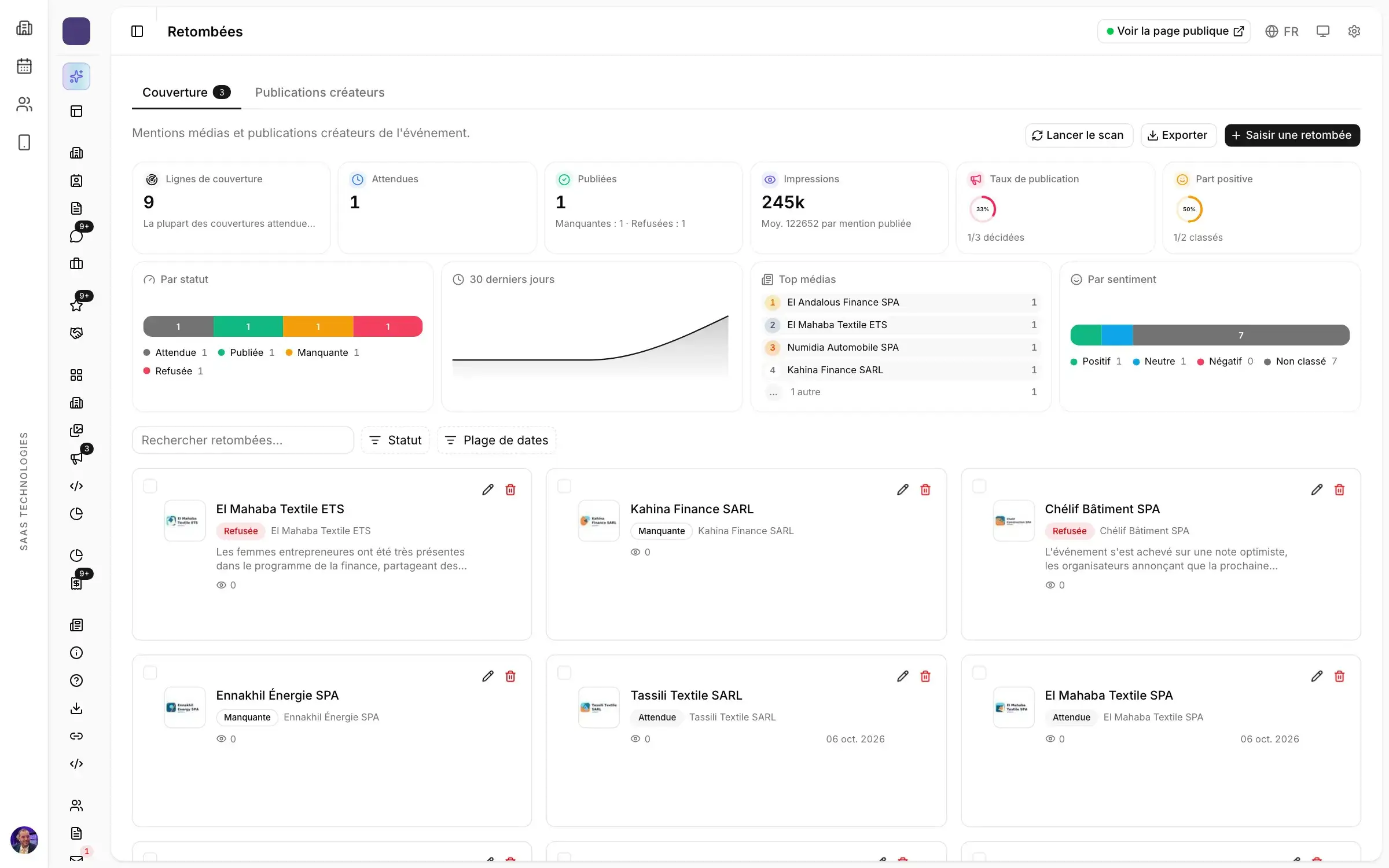Select the Ennakhil Énergie SPA checkbox
The height and width of the screenshot is (868, 1389).
[150, 672]
